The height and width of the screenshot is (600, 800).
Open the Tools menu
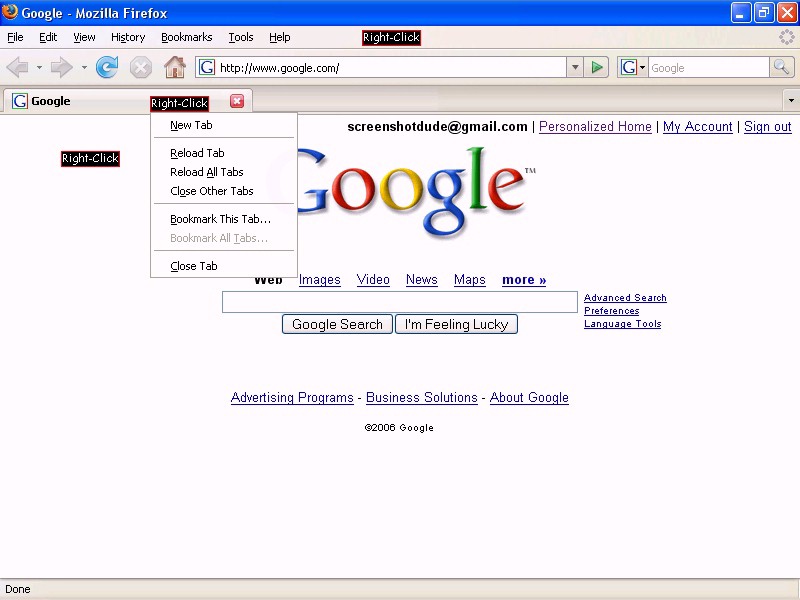(x=241, y=37)
